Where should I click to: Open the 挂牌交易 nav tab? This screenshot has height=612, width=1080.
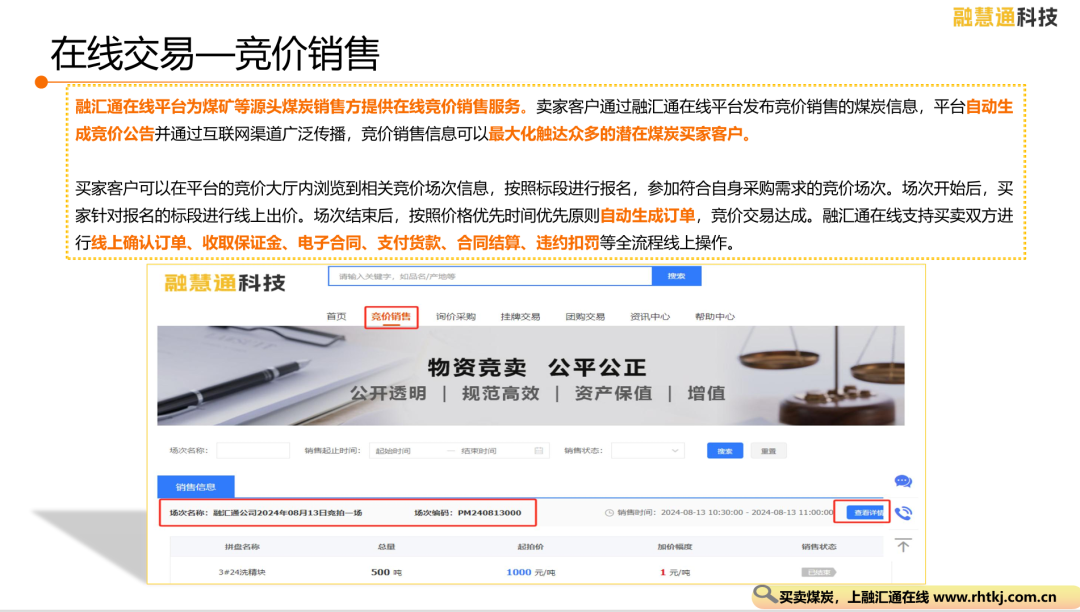point(520,317)
